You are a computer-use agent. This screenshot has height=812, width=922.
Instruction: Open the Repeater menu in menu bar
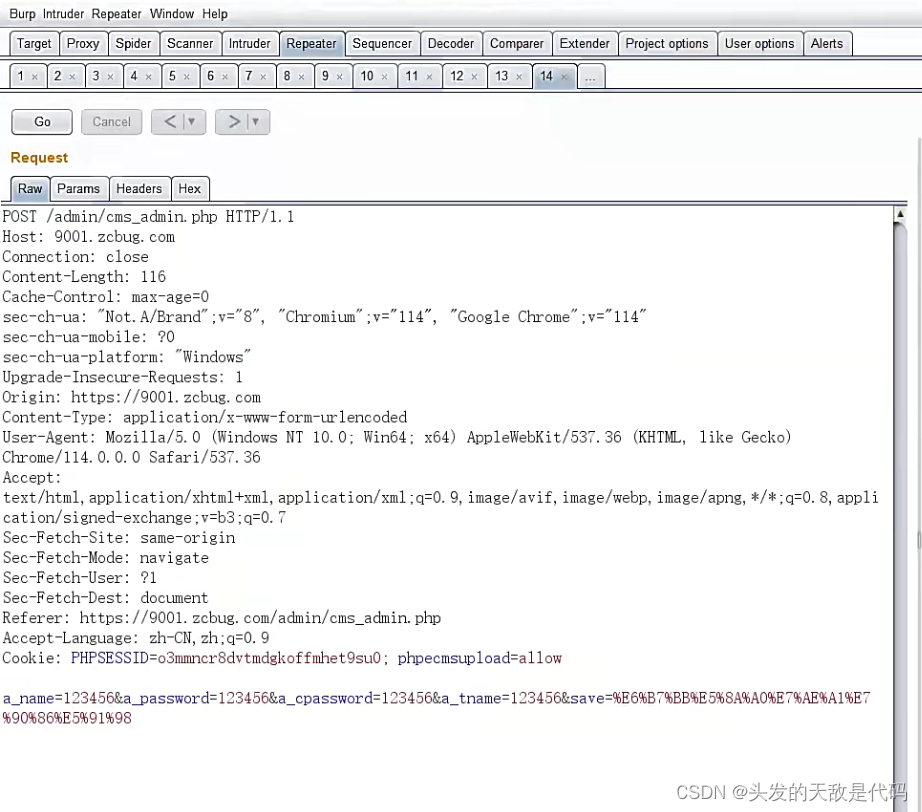coord(116,14)
